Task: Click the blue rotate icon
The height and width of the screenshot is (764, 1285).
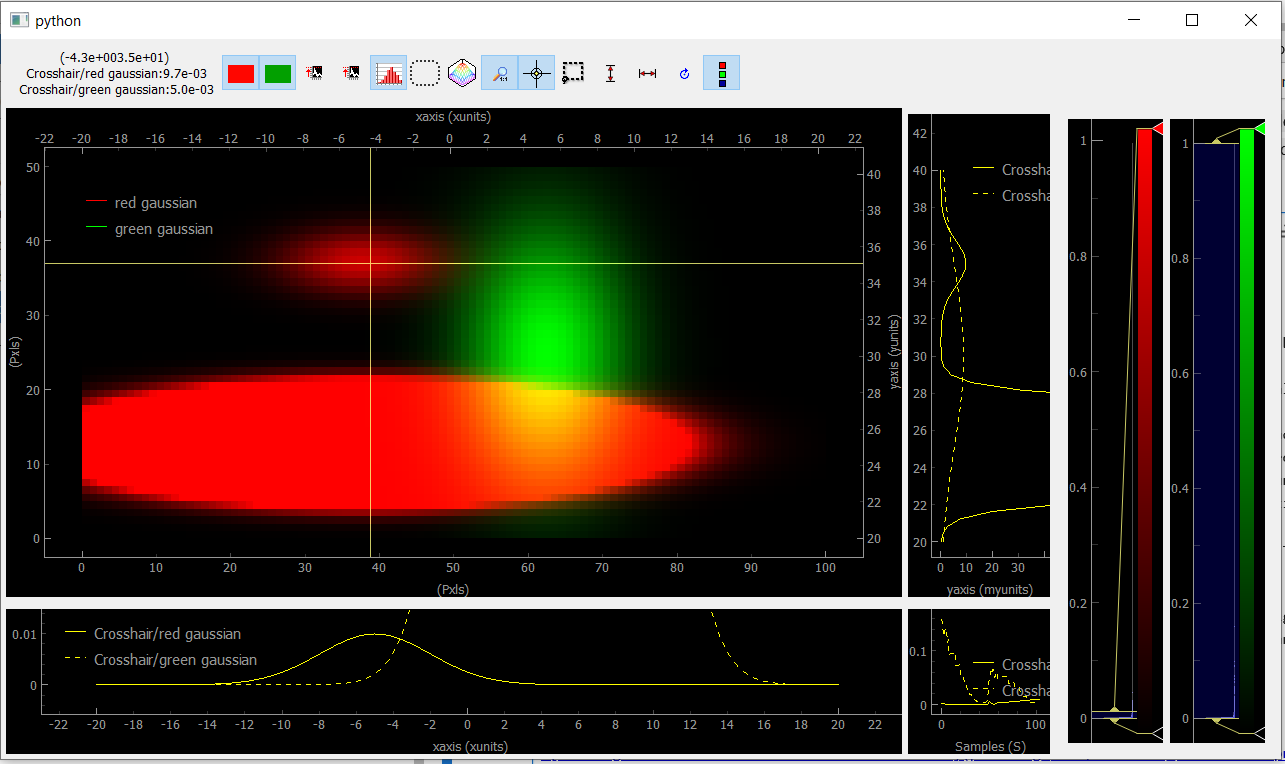Action: (684, 73)
